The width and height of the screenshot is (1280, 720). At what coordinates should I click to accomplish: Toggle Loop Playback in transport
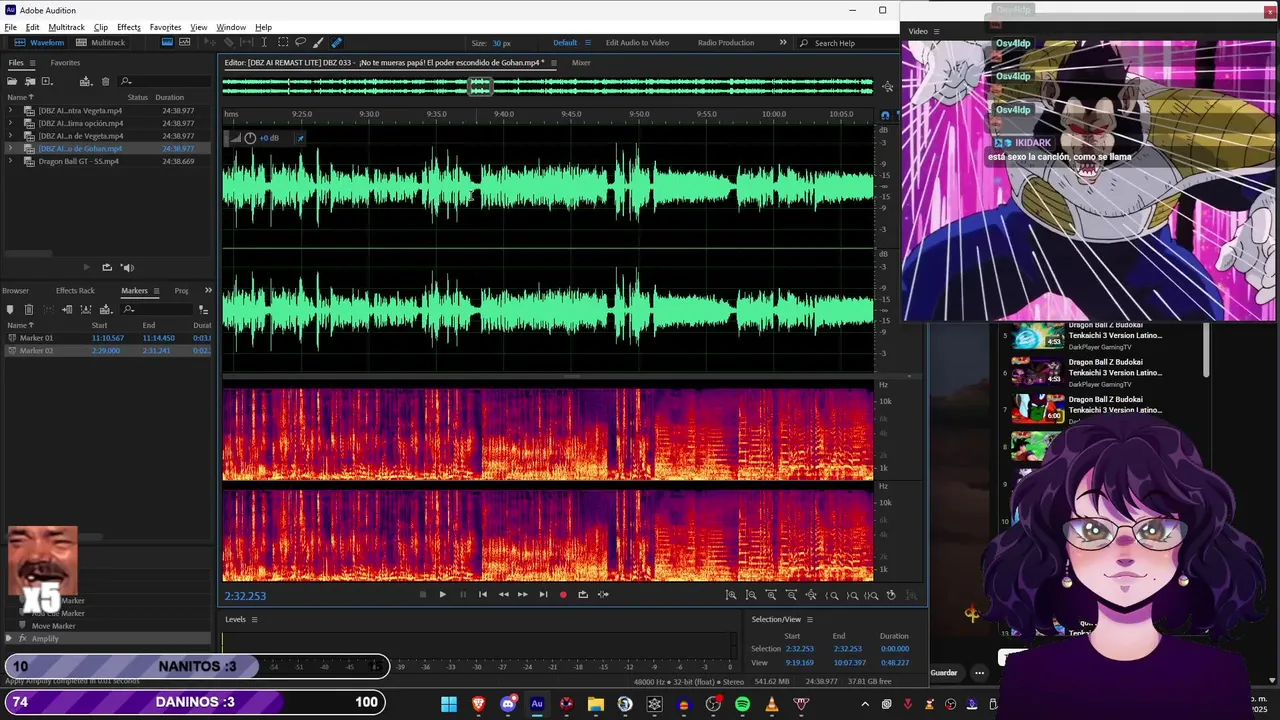583,594
